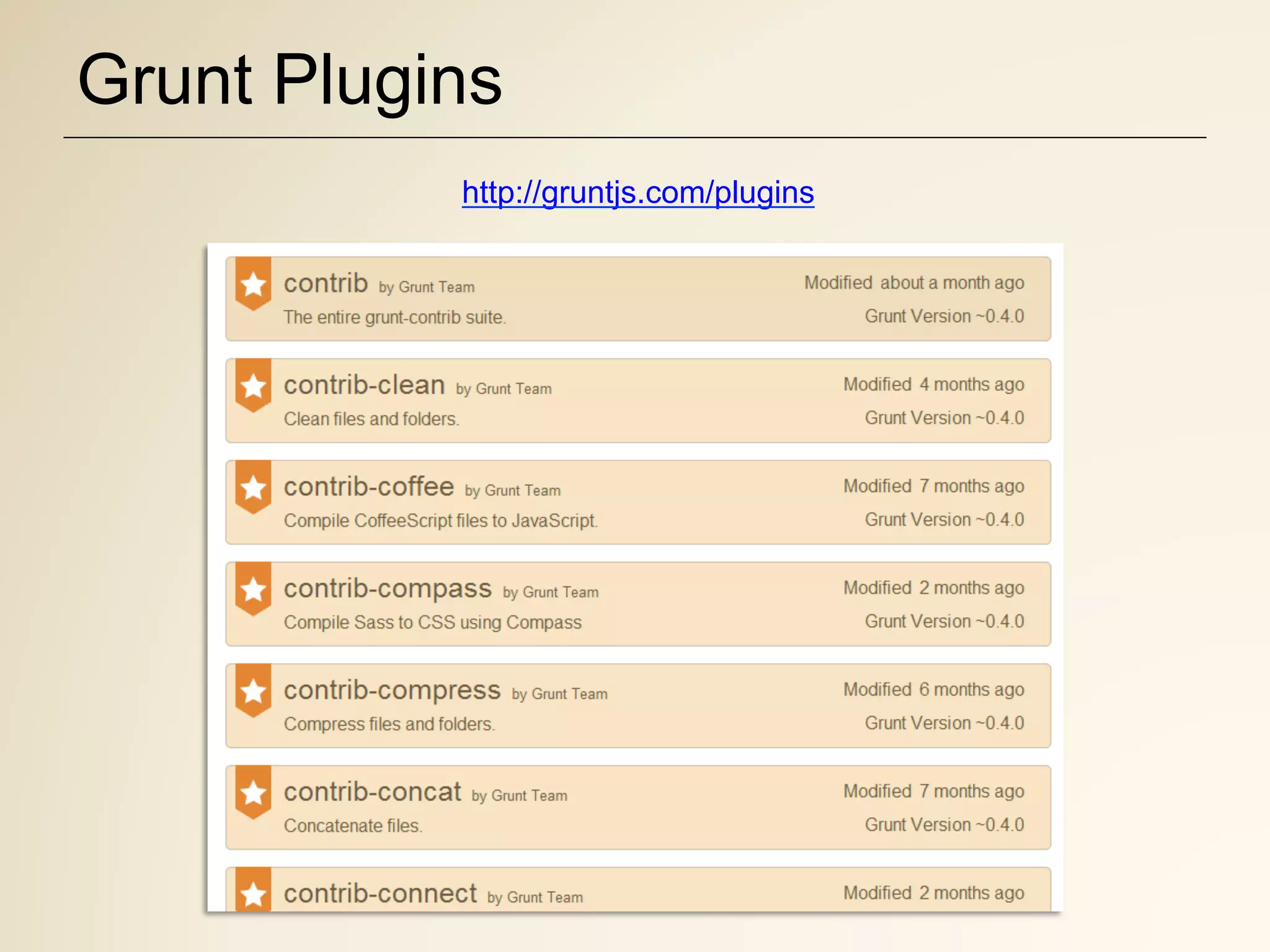Click 'by Grunt Team' next to contrib-connect
The height and width of the screenshot is (952, 1270).
[x=535, y=897]
